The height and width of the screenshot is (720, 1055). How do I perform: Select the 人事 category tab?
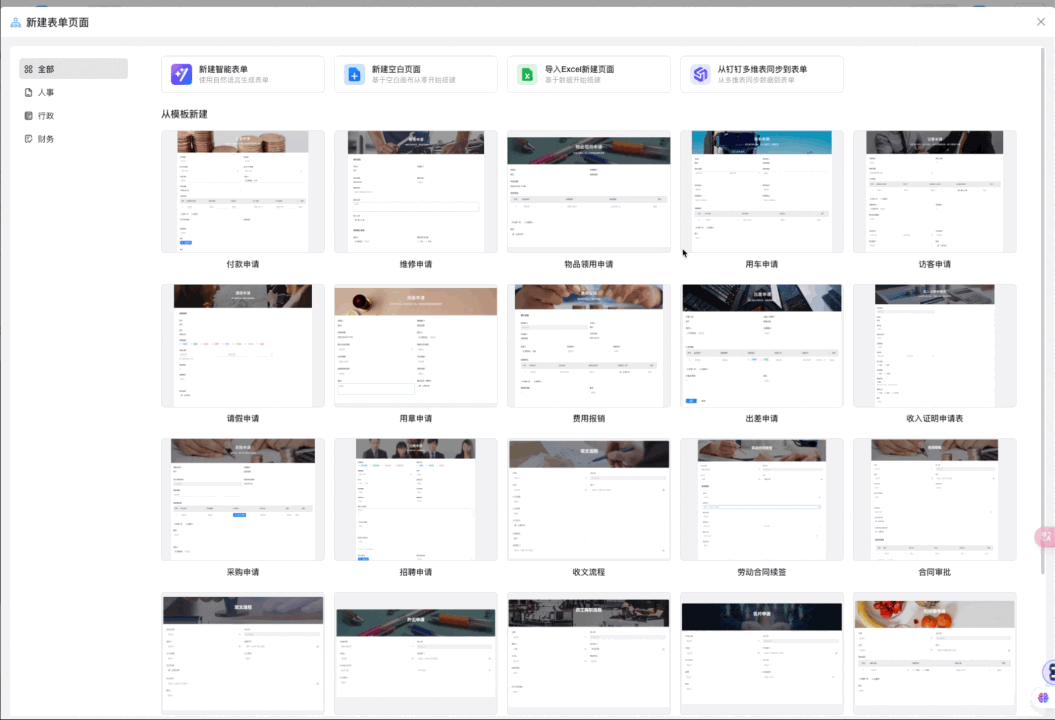click(x=46, y=92)
